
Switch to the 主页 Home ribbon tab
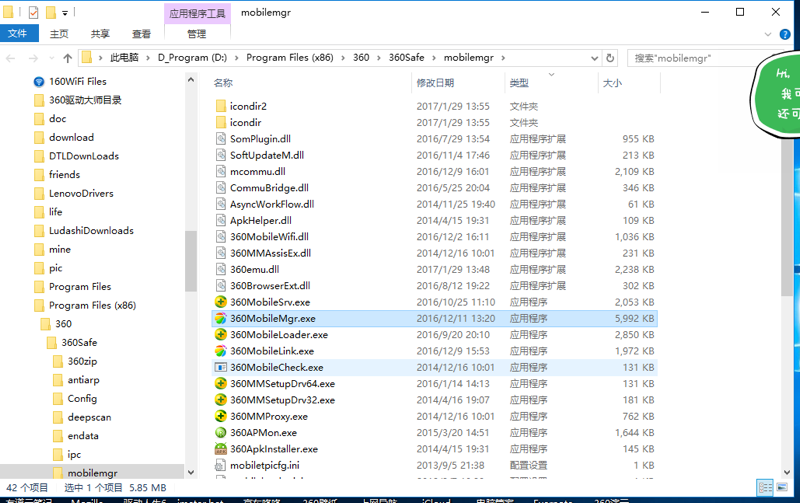pos(59,34)
